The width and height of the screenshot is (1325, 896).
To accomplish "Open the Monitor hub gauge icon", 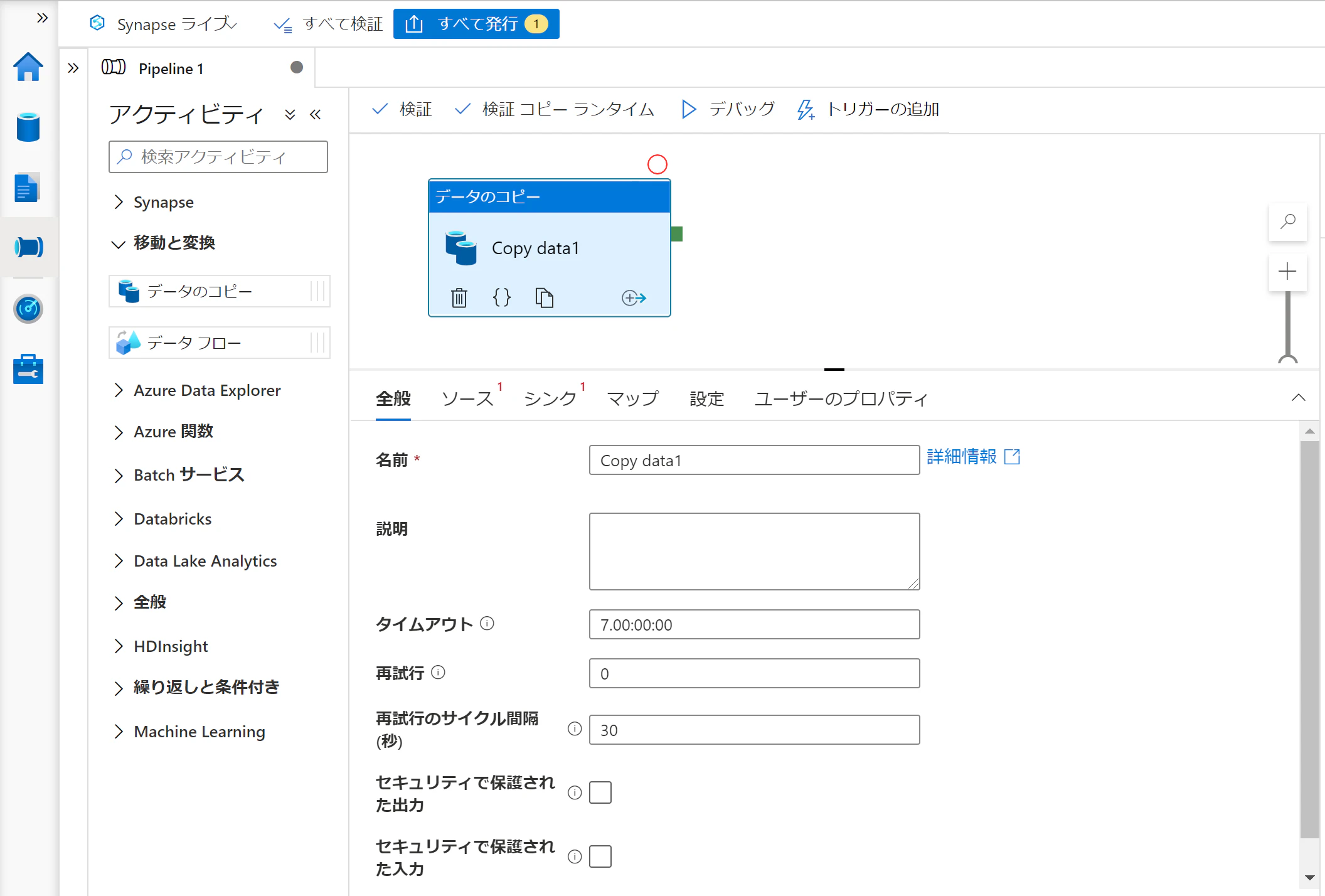I will [28, 309].
